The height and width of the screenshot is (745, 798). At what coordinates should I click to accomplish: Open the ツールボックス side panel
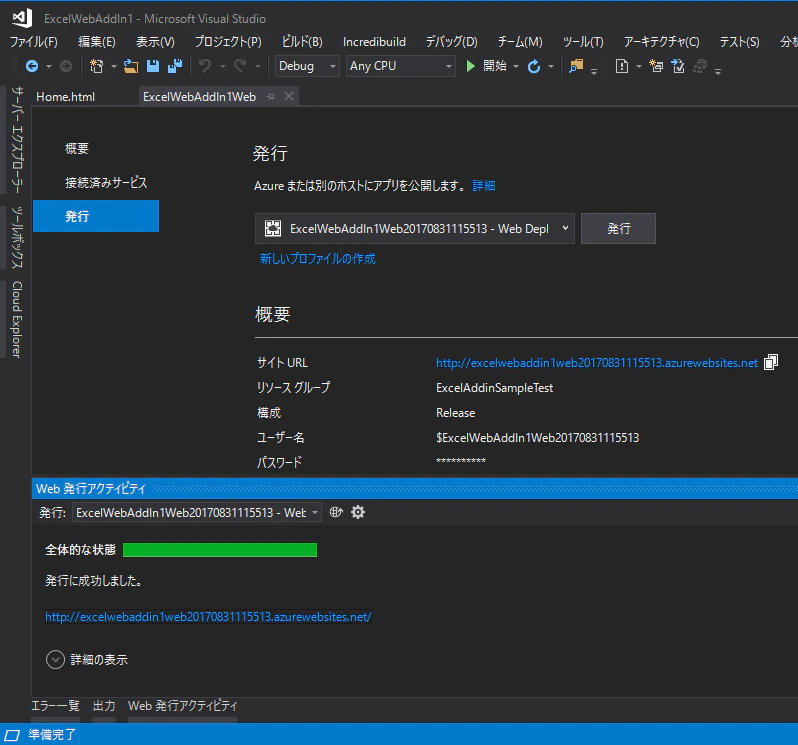tap(17, 237)
